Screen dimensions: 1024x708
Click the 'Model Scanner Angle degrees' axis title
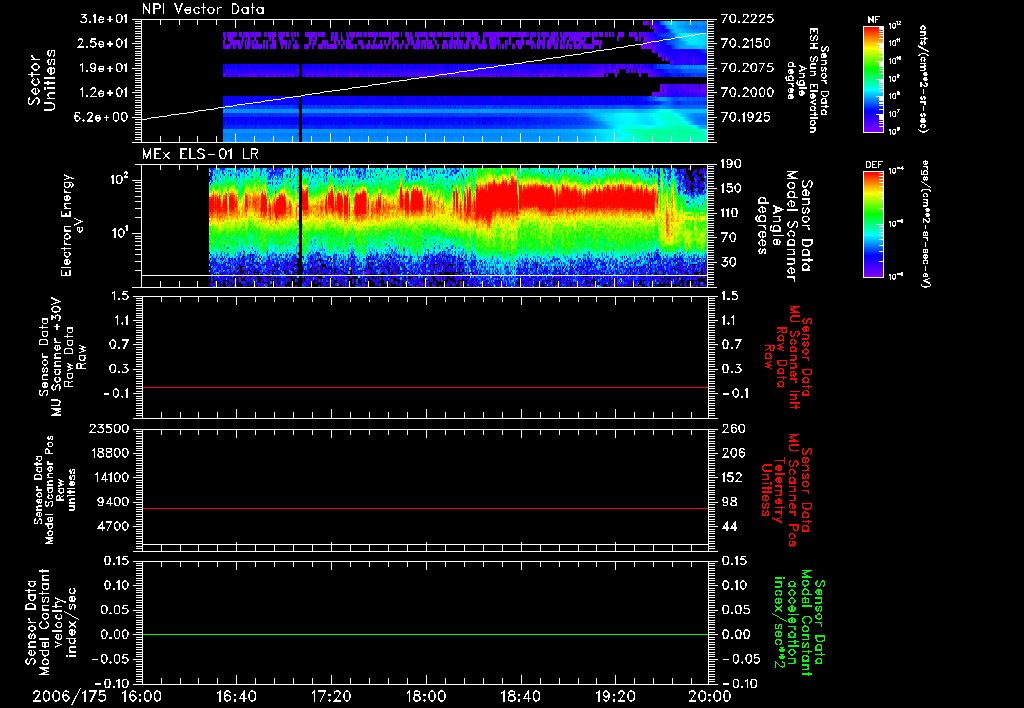click(x=784, y=225)
